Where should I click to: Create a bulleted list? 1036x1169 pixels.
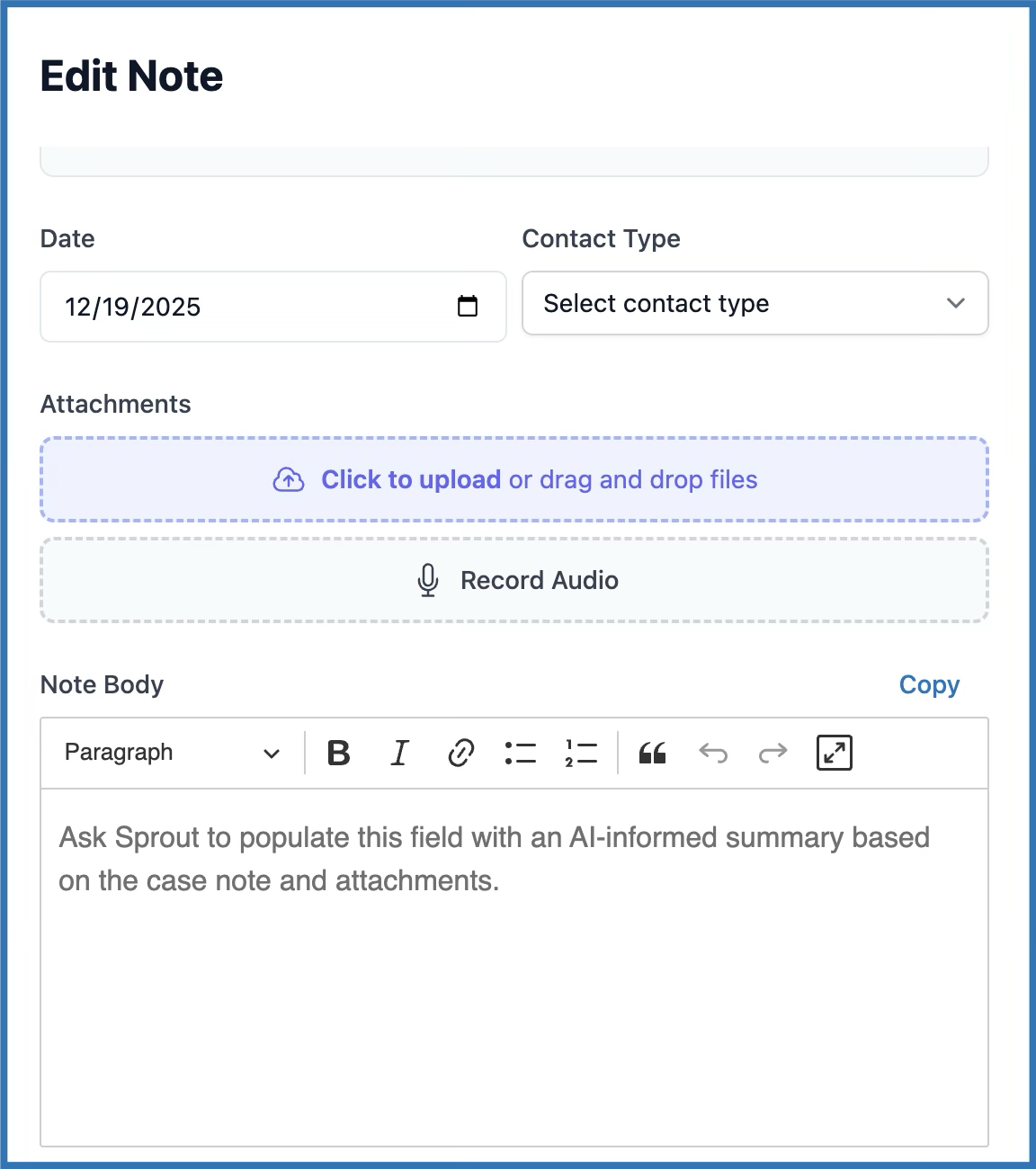[521, 753]
